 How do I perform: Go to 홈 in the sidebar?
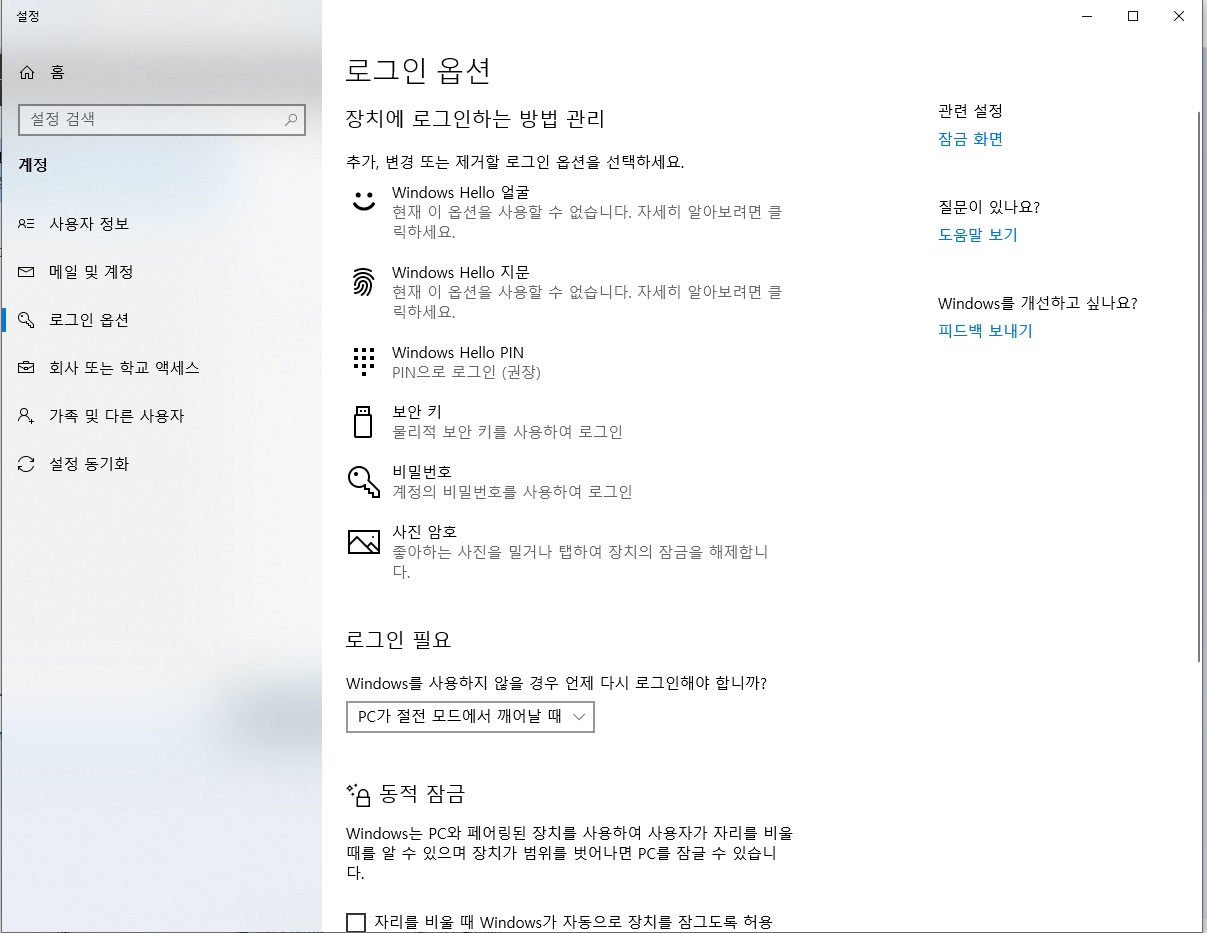click(160, 72)
